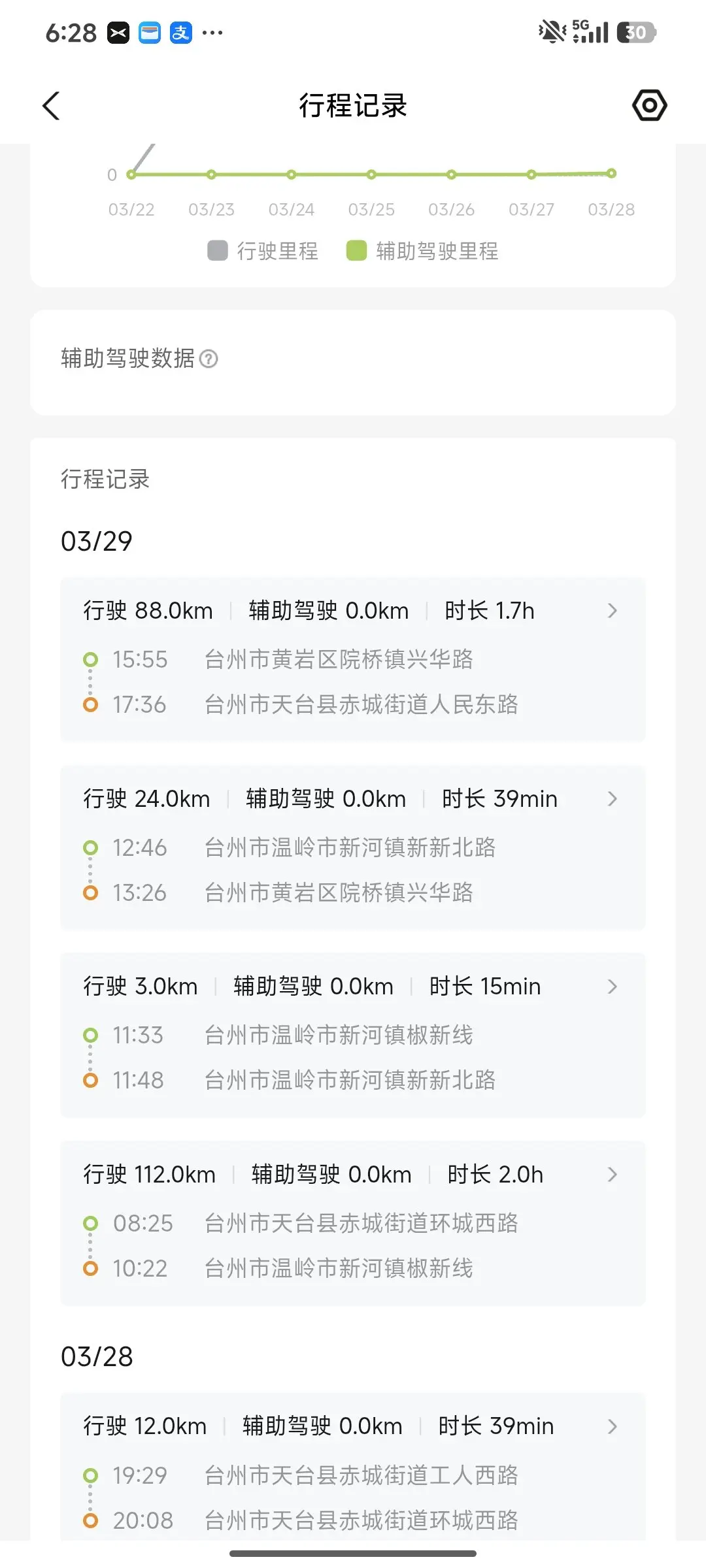
Task: Expand the 24.0km trip chevron
Action: click(612, 798)
